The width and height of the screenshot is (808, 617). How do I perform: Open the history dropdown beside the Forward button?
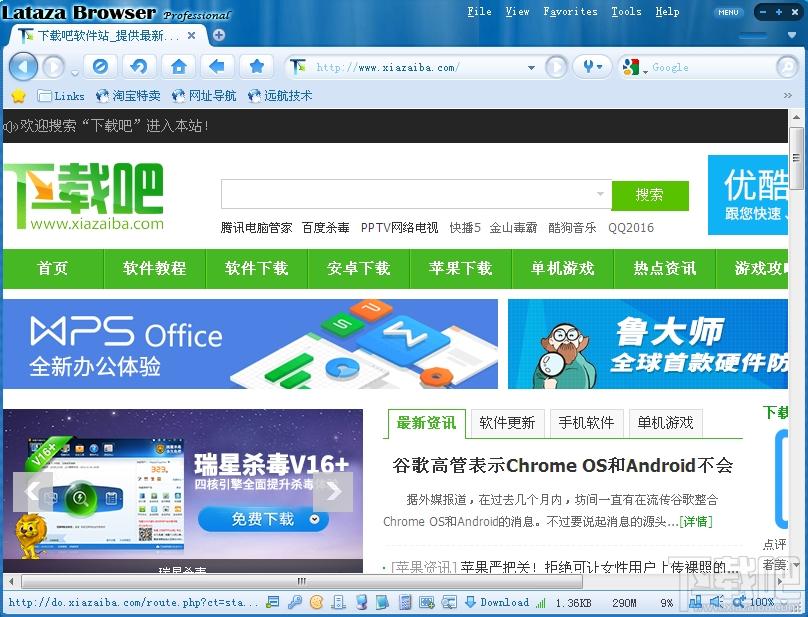click(75, 73)
